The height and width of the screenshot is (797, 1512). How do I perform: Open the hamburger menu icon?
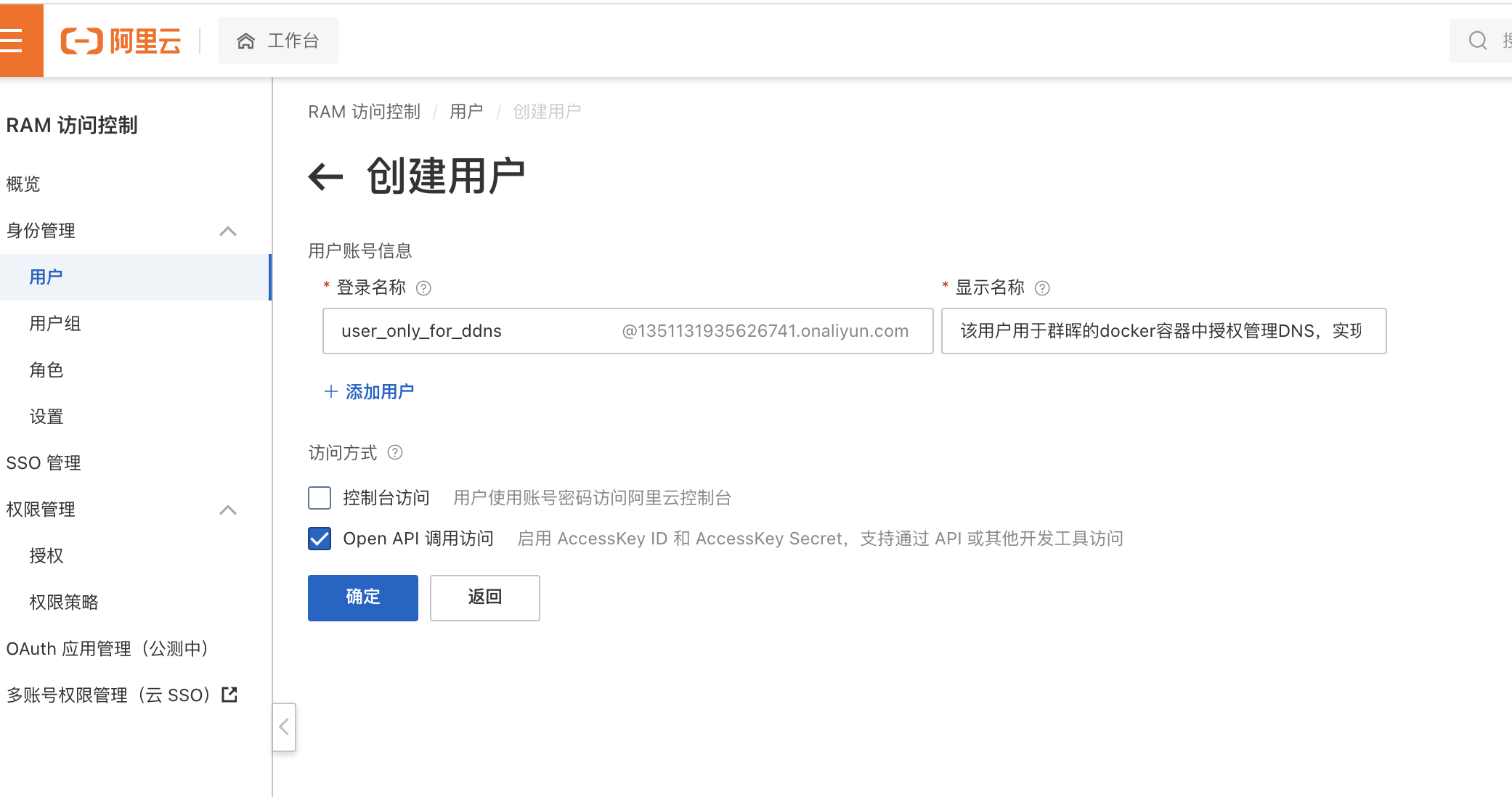tap(13, 41)
